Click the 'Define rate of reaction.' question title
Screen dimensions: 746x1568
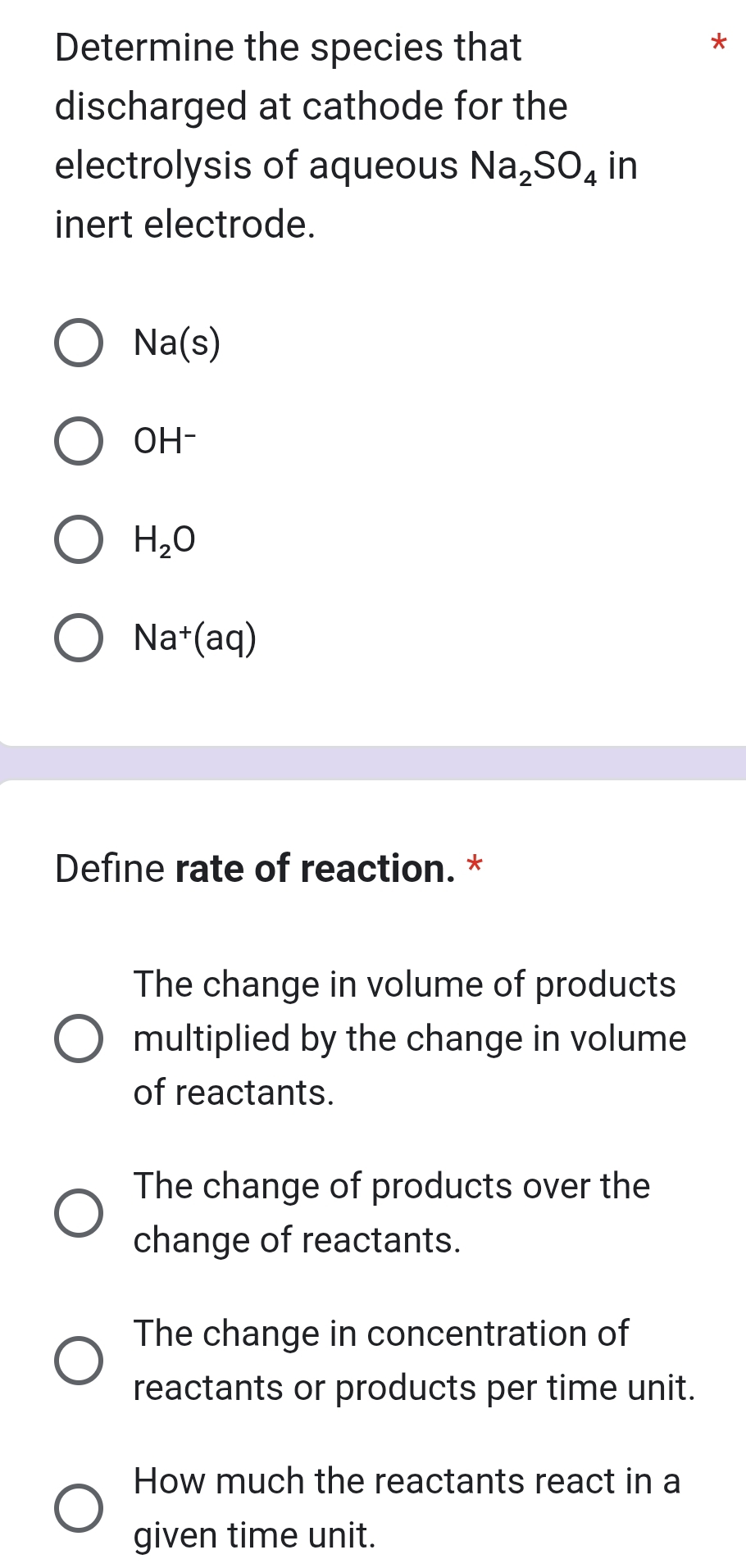click(254, 869)
